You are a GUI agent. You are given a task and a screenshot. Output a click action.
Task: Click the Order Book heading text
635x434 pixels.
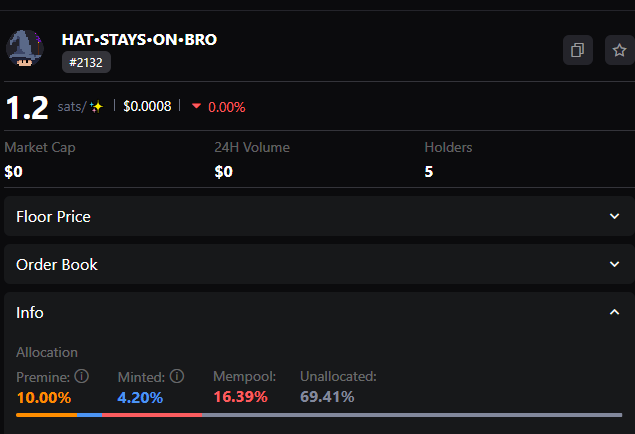(x=57, y=265)
